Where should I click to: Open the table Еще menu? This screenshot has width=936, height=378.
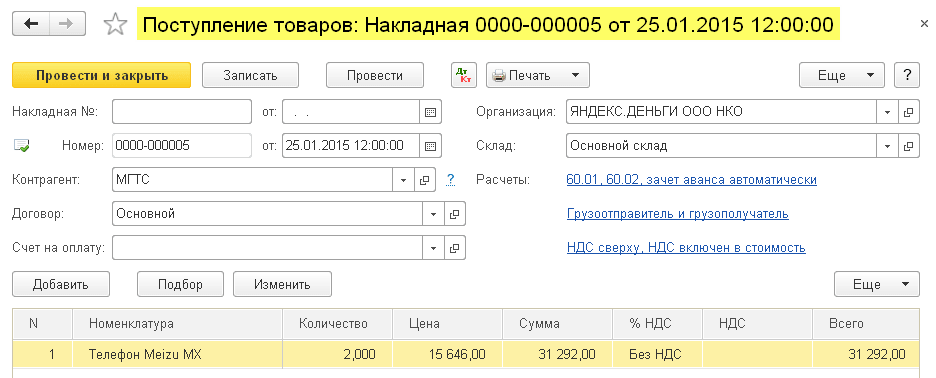pos(877,284)
